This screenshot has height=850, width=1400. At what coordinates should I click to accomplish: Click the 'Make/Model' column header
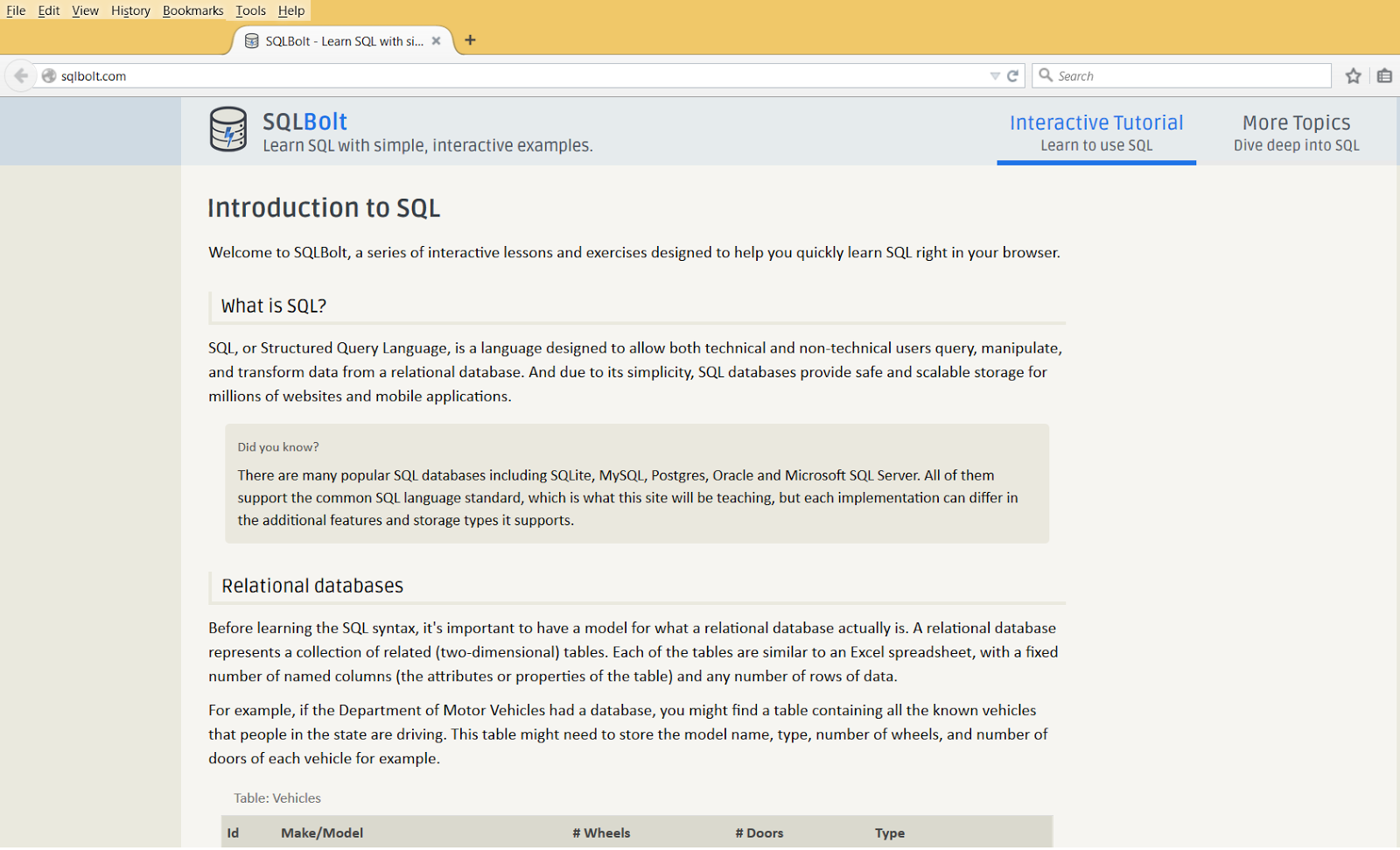(322, 832)
